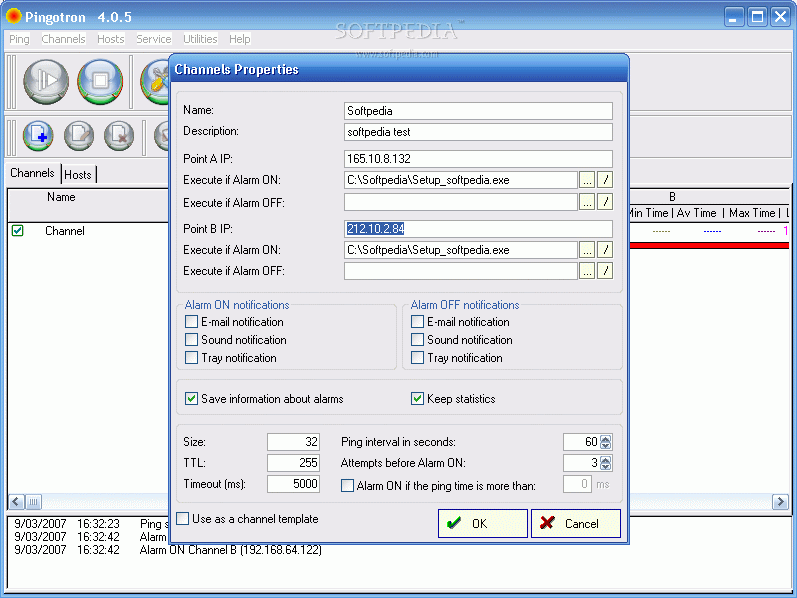Click the Point B IP field
The width and height of the screenshot is (797, 598).
(478, 229)
